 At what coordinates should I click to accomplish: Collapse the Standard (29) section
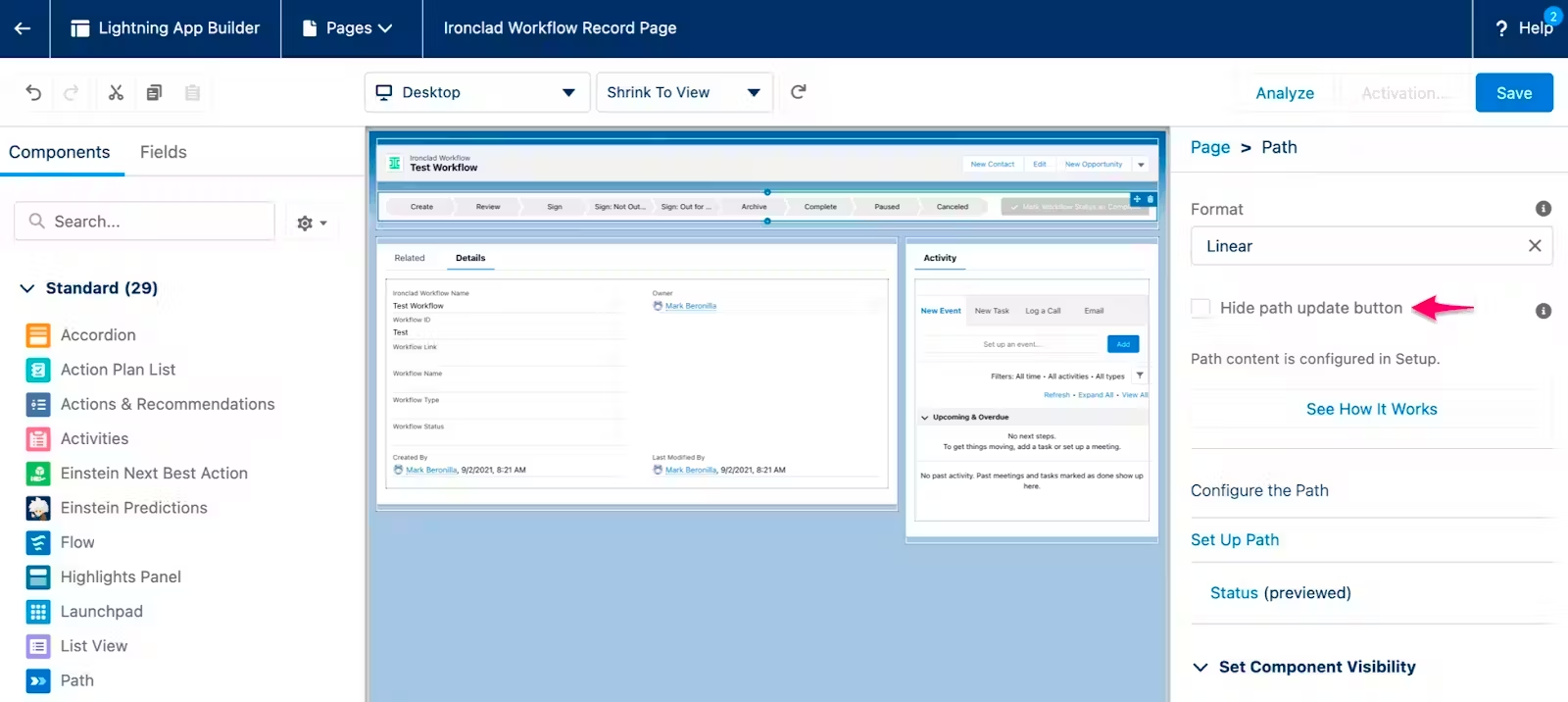pos(26,288)
